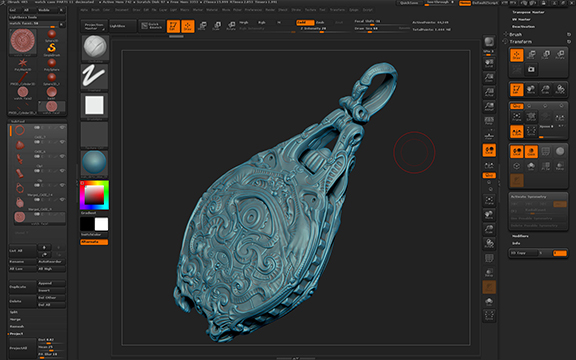This screenshot has height=360, width=576.
Task: Toggle the Alternate color button
Action: [94, 242]
